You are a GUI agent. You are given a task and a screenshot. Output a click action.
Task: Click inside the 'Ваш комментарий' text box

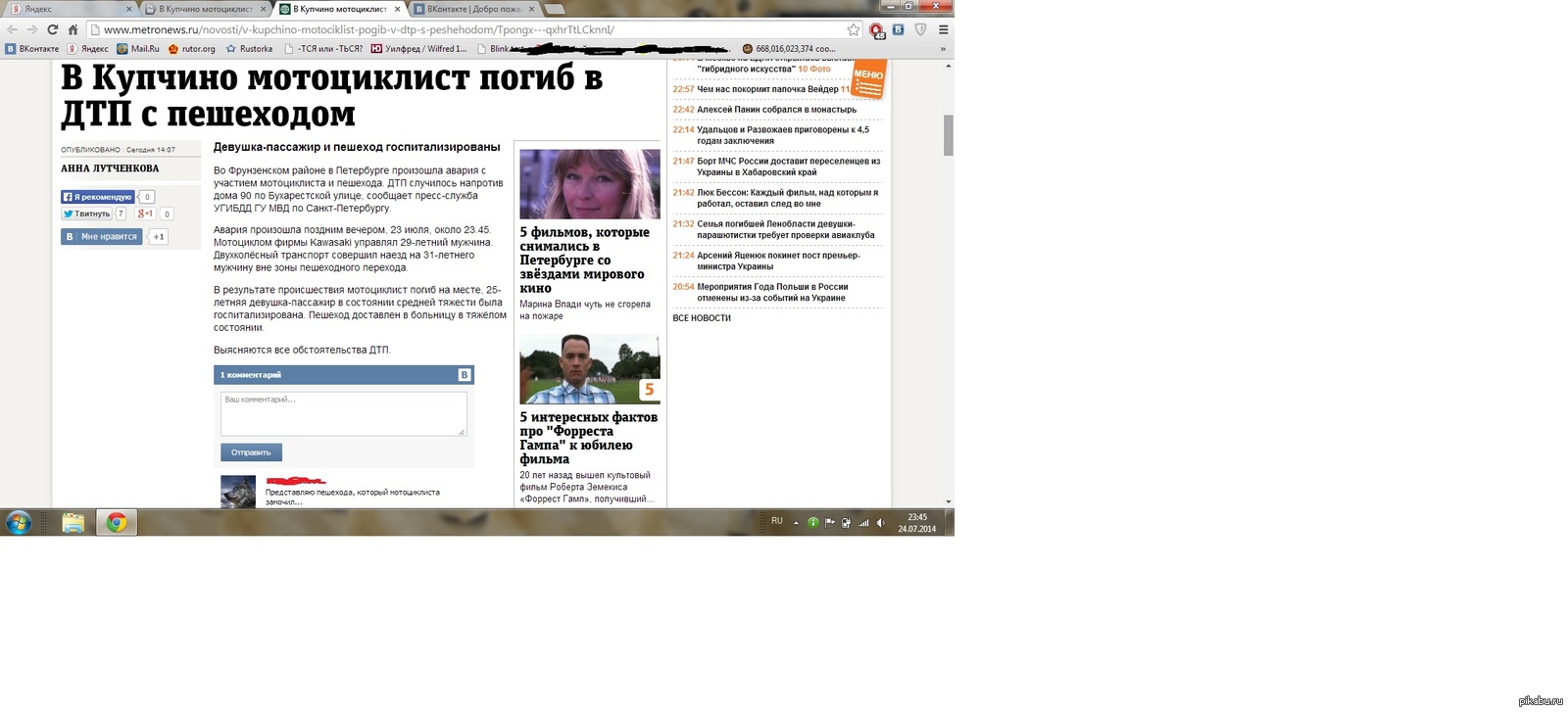tap(343, 413)
